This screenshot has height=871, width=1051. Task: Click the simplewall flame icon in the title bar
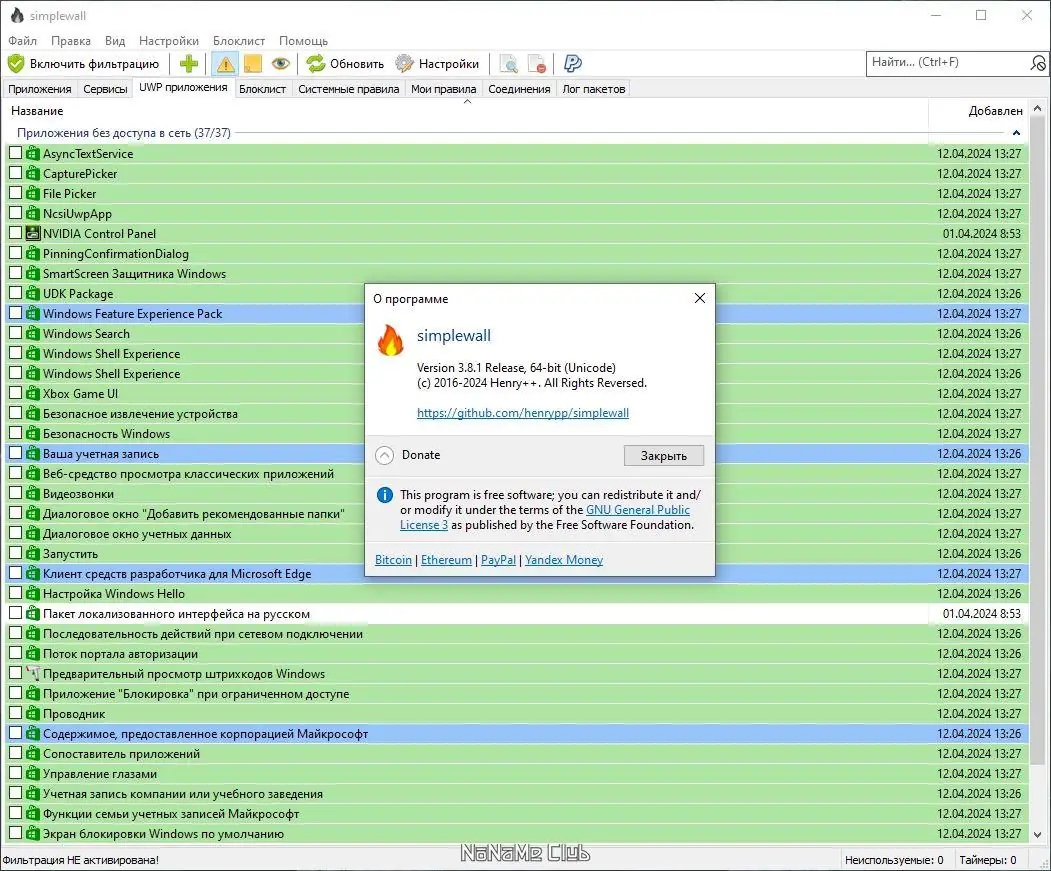tap(17, 15)
